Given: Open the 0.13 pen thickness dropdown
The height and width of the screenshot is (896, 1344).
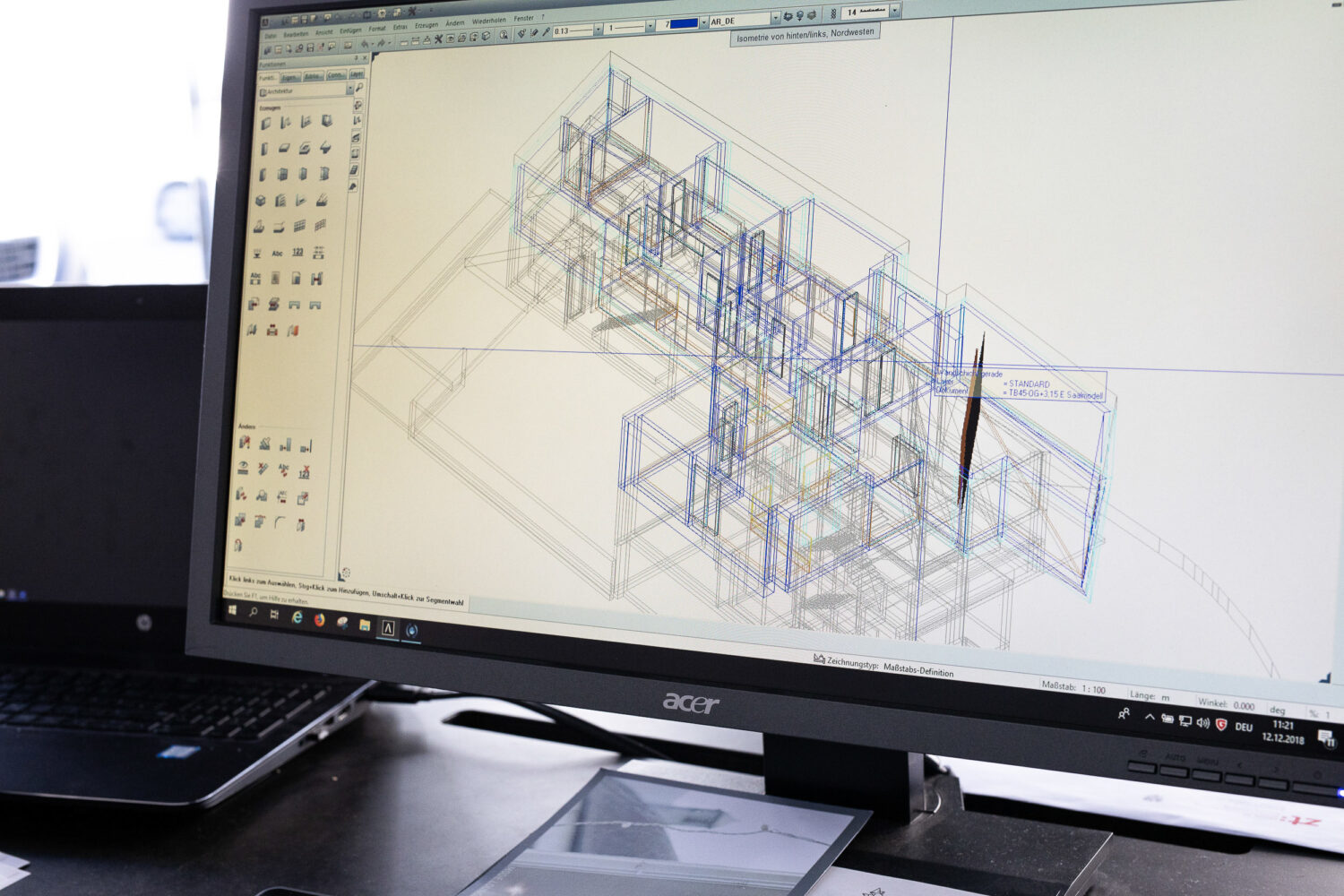Looking at the screenshot, I should [599, 30].
